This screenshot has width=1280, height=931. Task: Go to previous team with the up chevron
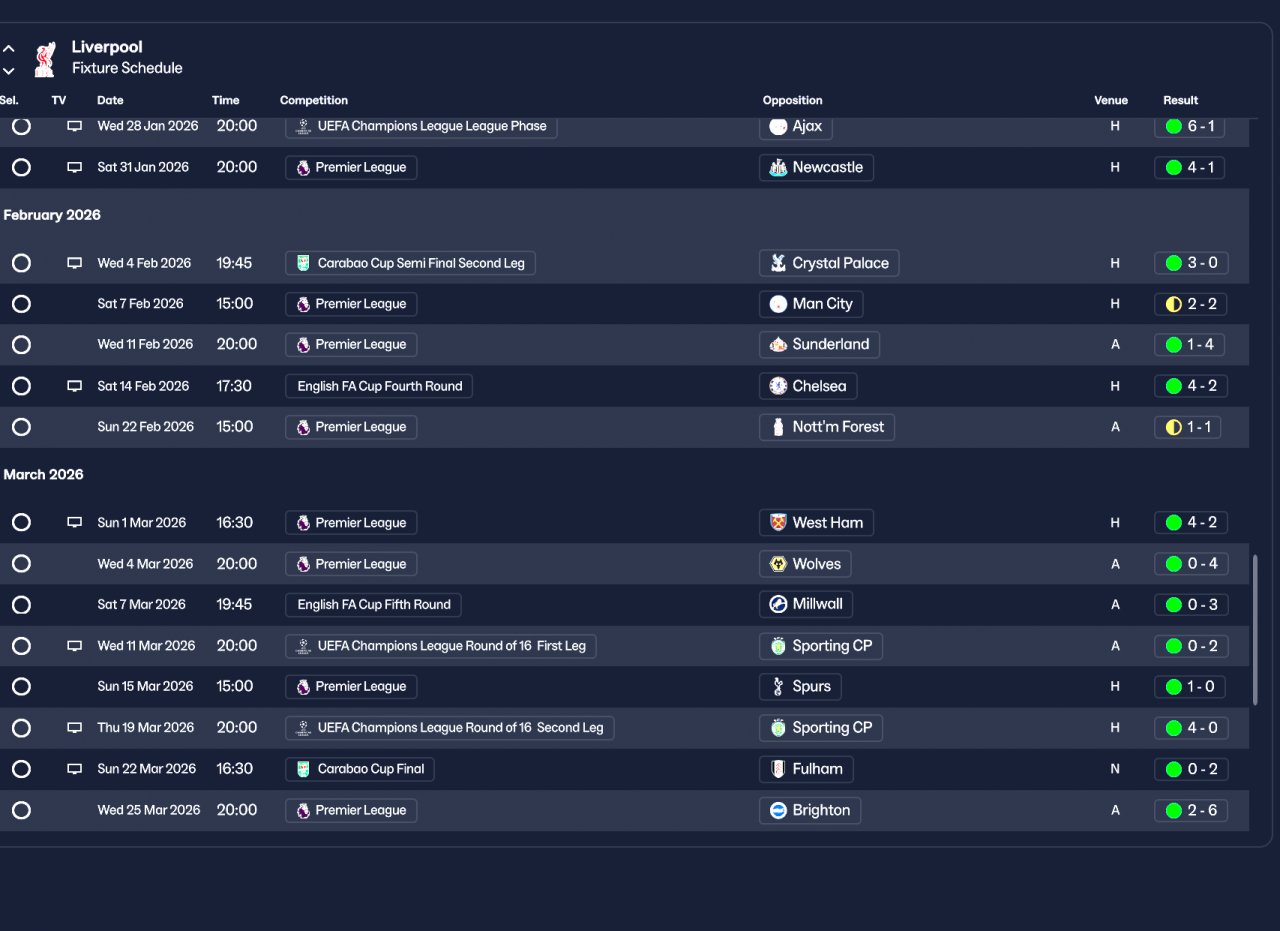(x=9, y=48)
